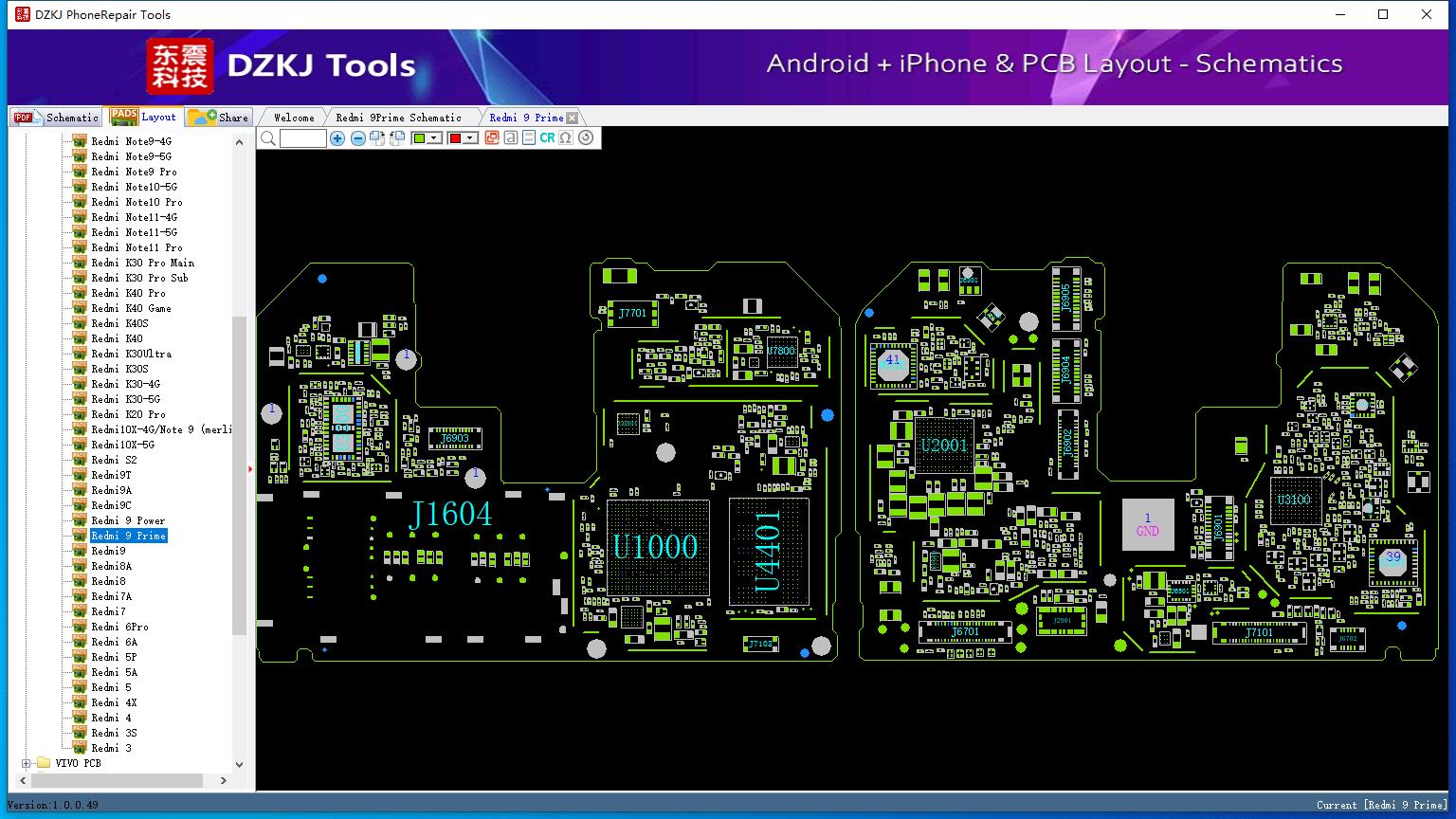
Task: Click the PCB icon beside Redmi K30S
Action: pyautogui.click(x=80, y=369)
